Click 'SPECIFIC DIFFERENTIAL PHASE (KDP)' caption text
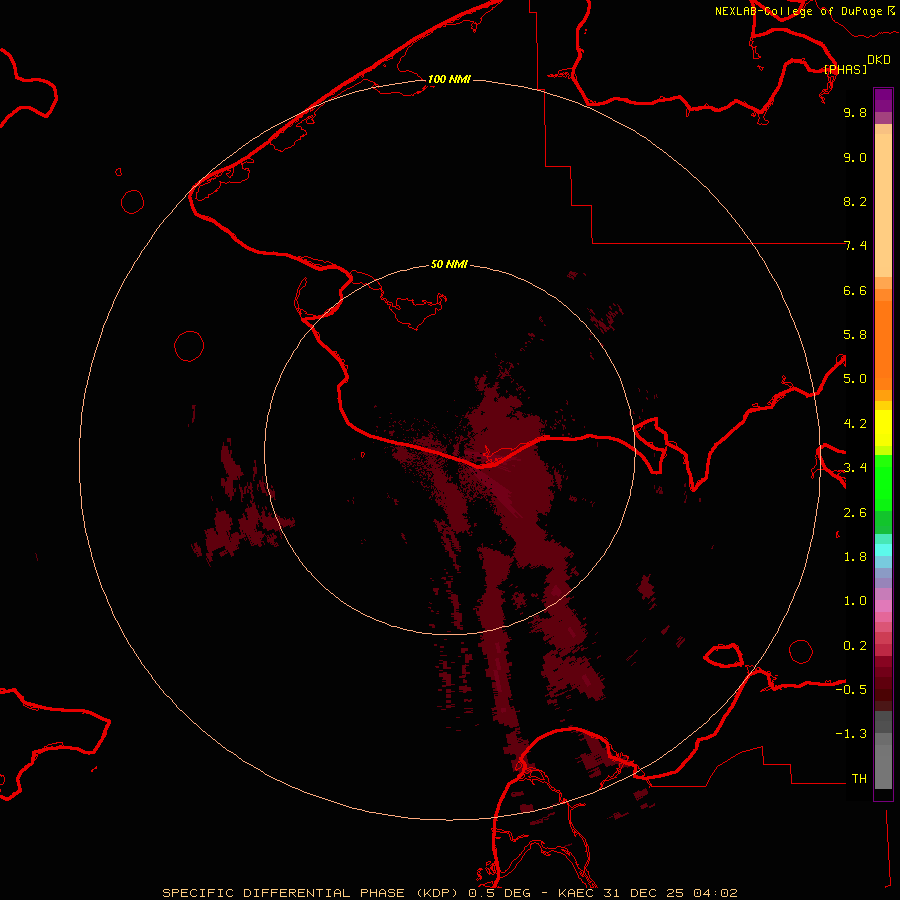Viewport: 900px width, 900px height. coord(312,893)
